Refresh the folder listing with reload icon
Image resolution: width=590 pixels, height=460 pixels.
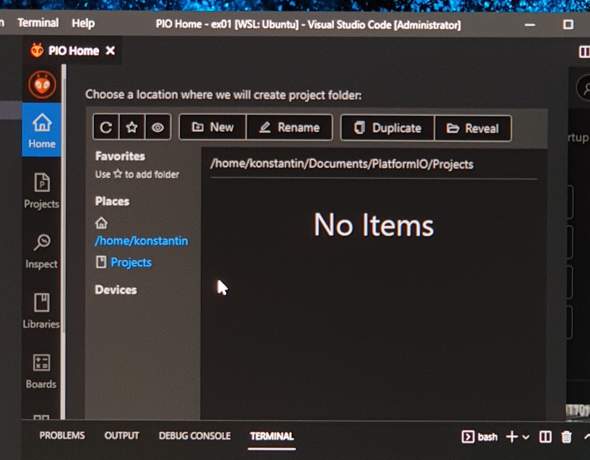pyautogui.click(x=106, y=128)
